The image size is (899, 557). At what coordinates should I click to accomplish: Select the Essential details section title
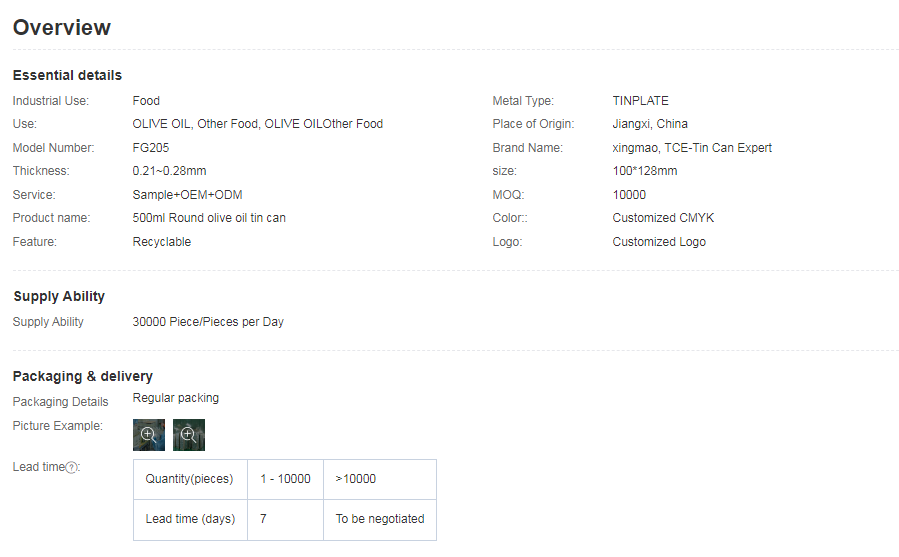pos(67,75)
